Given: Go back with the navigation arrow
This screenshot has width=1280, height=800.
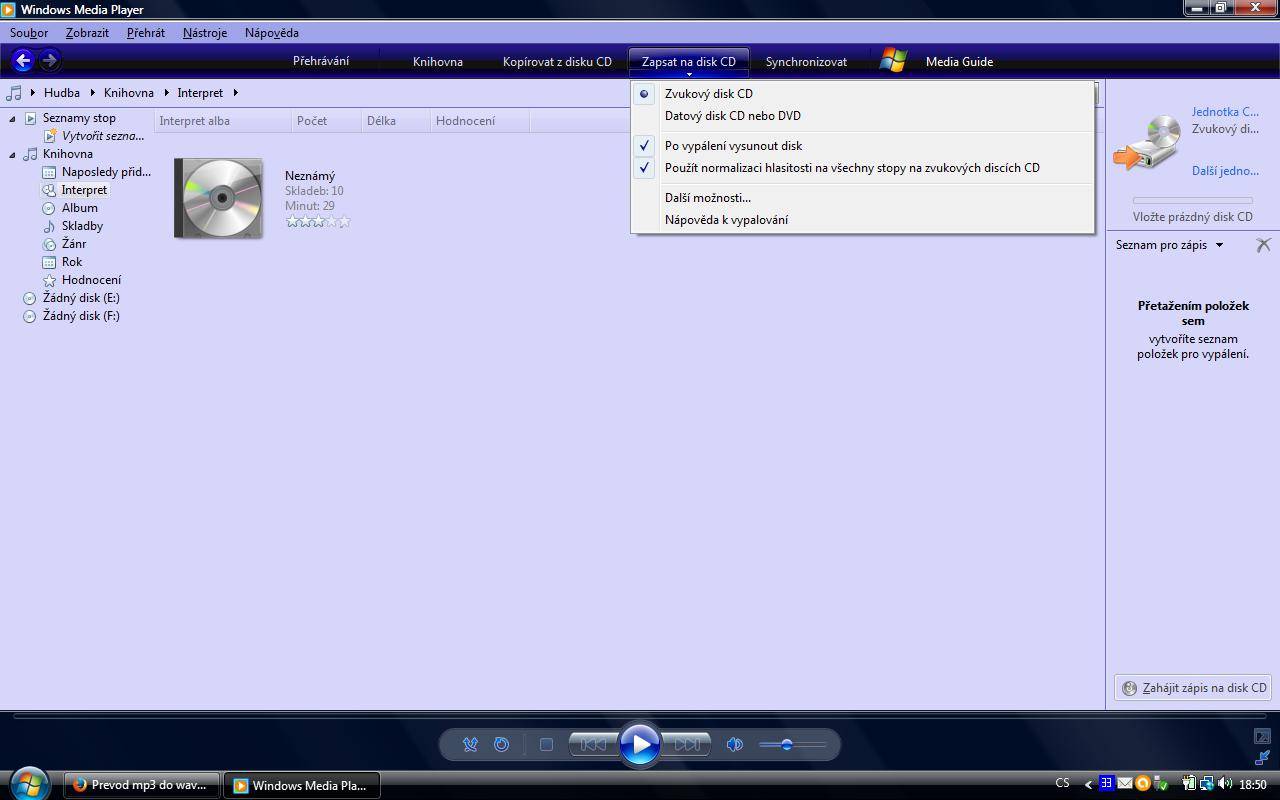Looking at the screenshot, I should pos(23,61).
